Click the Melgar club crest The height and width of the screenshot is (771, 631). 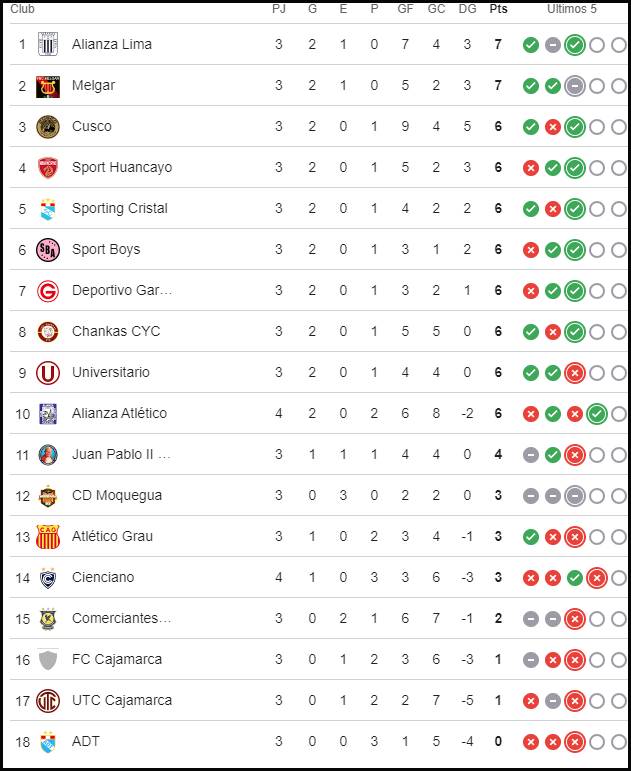tap(48, 86)
